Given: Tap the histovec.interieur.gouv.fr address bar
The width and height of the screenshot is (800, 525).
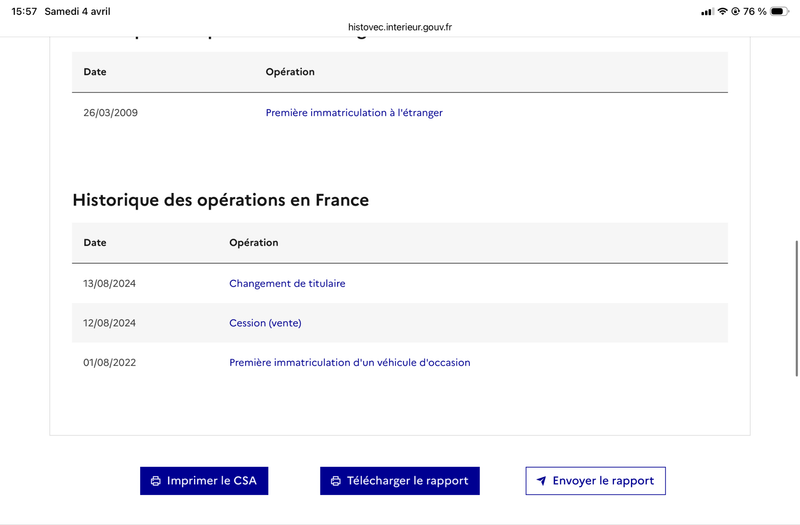Looking at the screenshot, I should (x=400, y=27).
